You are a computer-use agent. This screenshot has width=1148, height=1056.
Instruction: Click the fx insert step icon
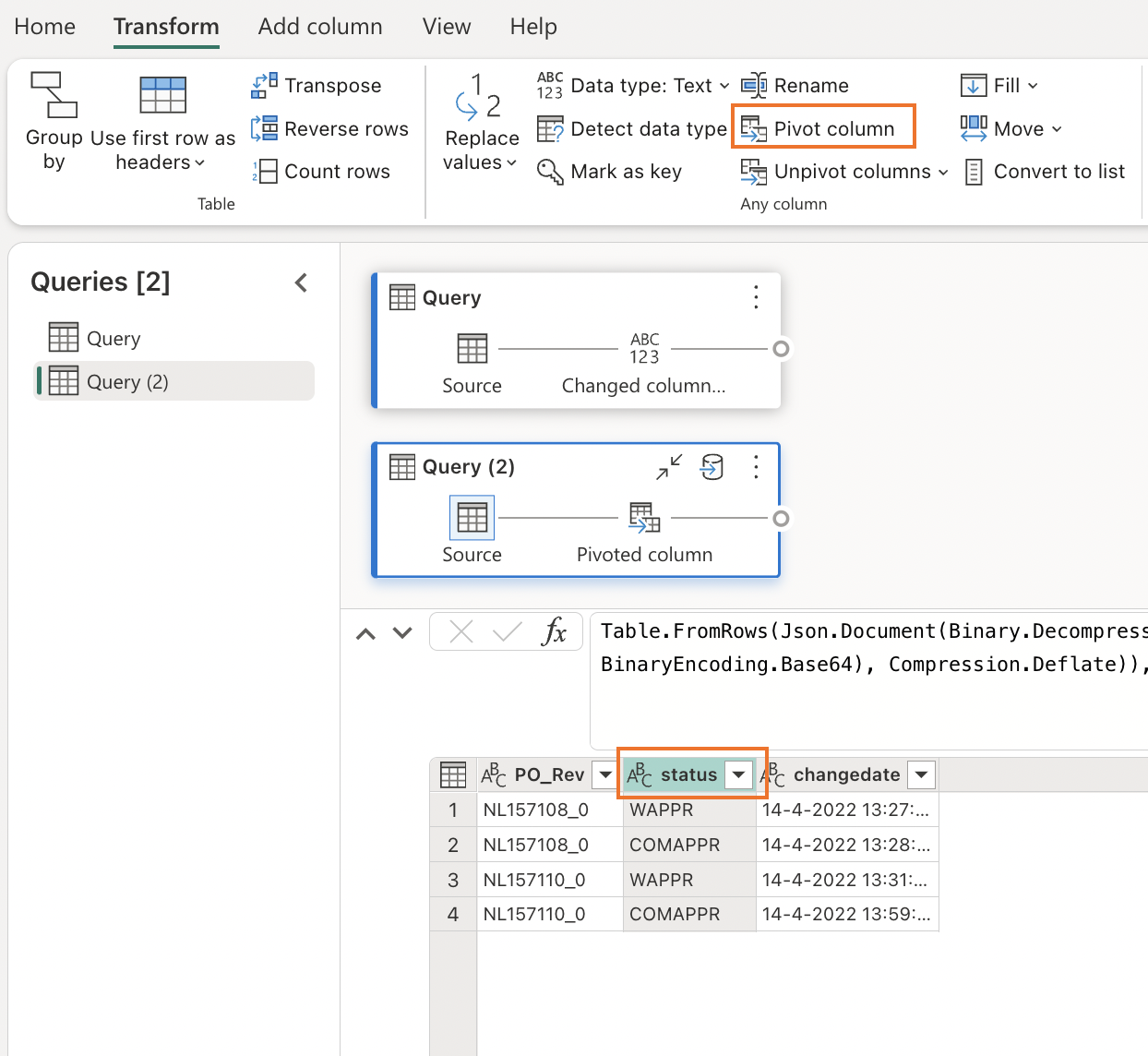554,632
